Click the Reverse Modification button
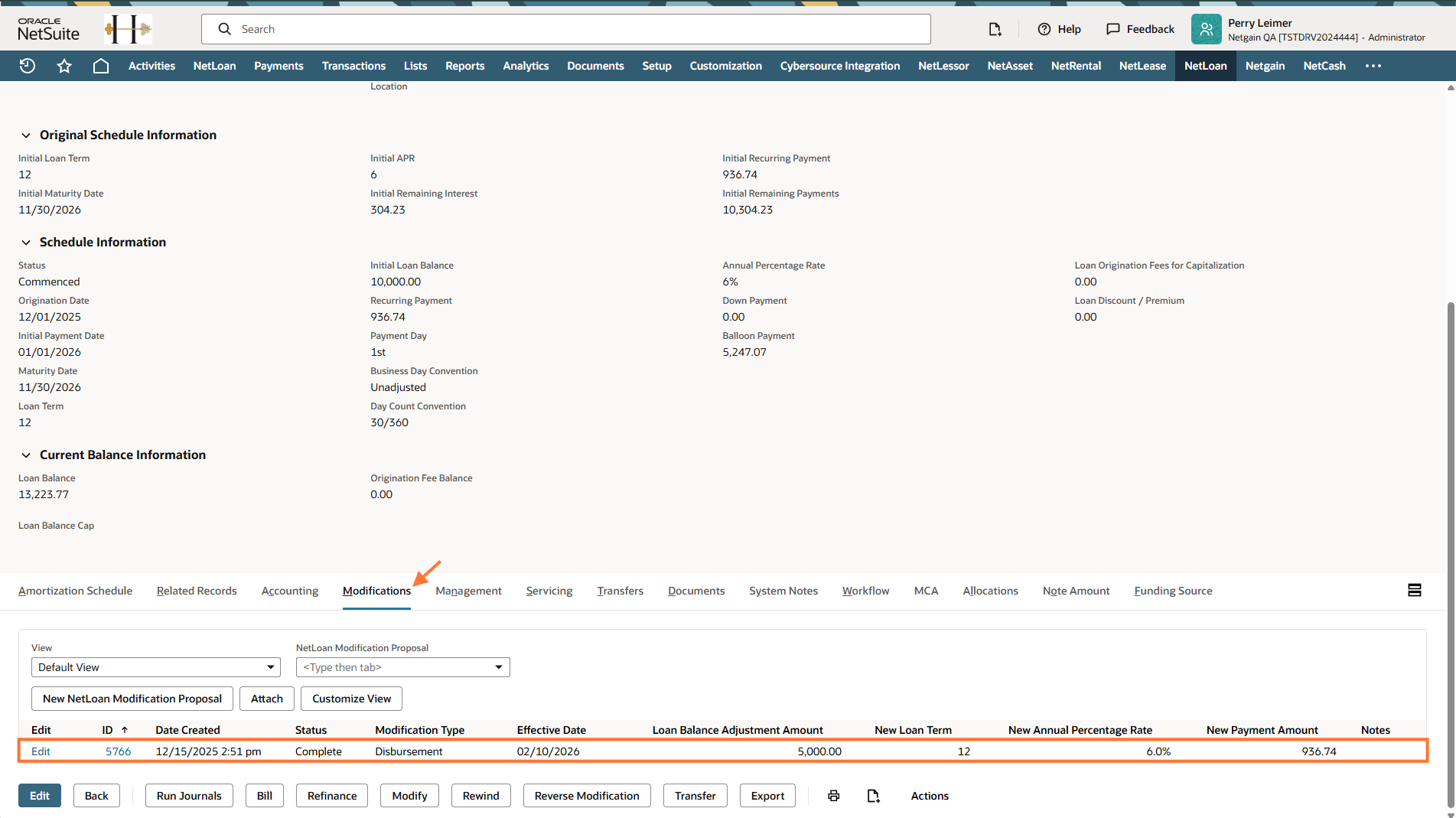The width and height of the screenshot is (1456, 818). pos(586,796)
